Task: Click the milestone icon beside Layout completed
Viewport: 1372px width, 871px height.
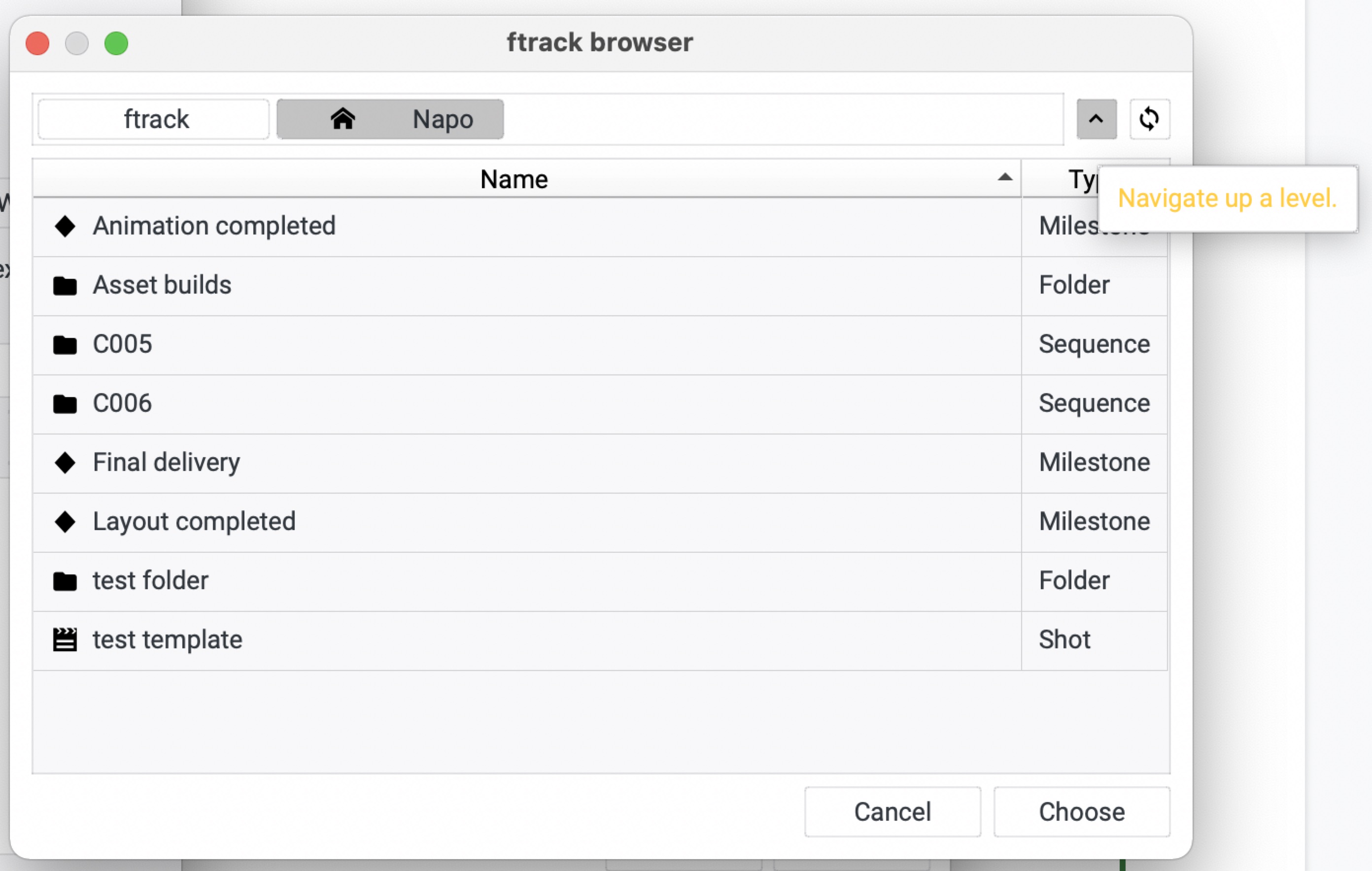Action: (65, 521)
